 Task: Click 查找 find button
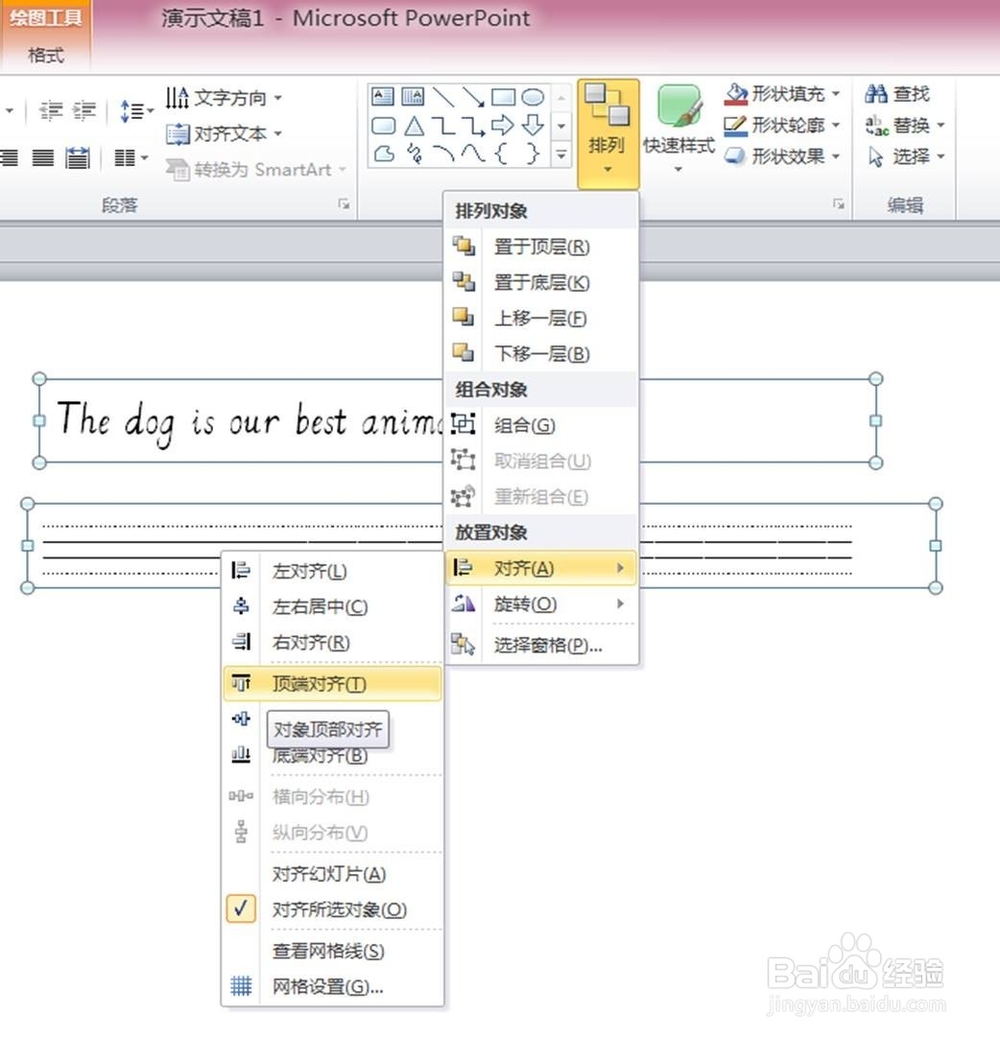pos(897,94)
